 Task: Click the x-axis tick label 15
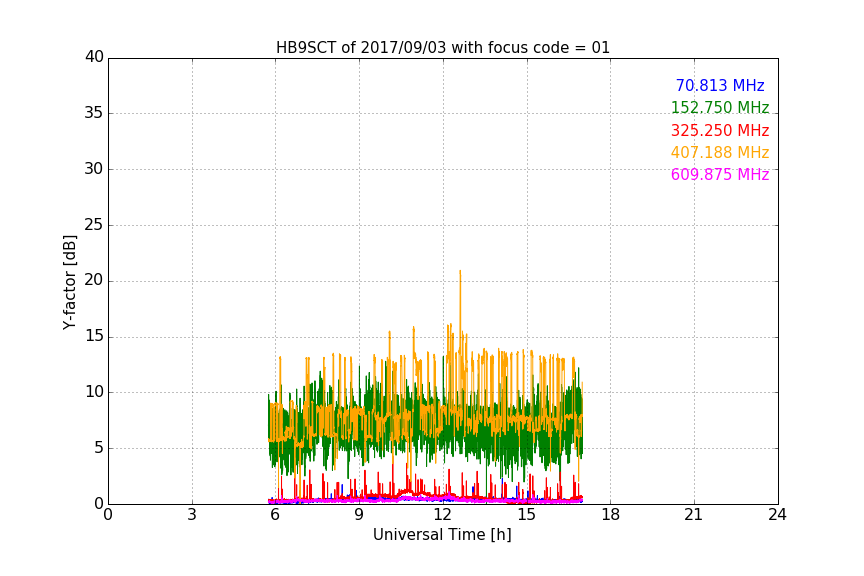[x=527, y=515]
